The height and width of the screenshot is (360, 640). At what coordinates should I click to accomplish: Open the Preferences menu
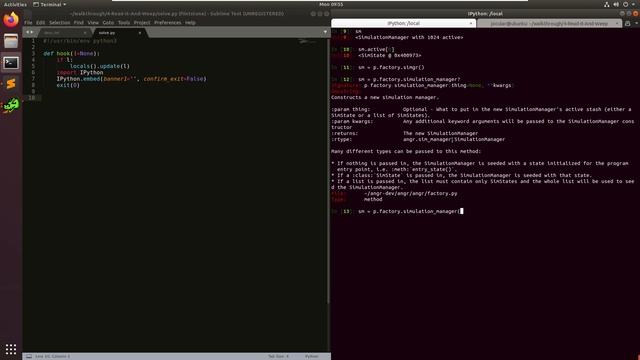(168, 22)
